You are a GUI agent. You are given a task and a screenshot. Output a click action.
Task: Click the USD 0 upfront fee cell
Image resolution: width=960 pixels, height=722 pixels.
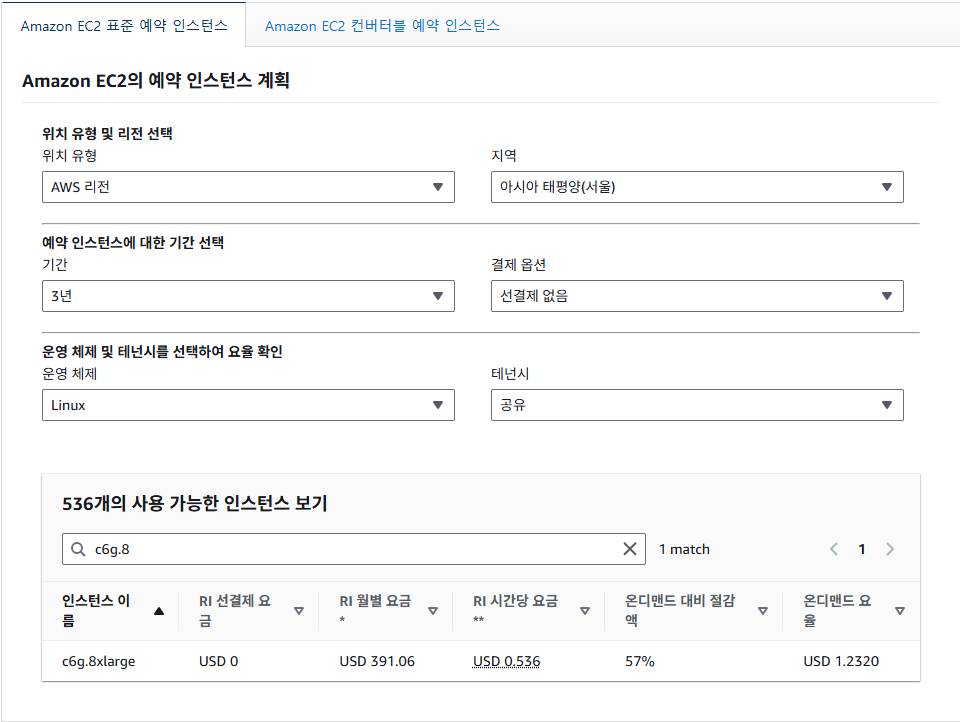(x=219, y=661)
